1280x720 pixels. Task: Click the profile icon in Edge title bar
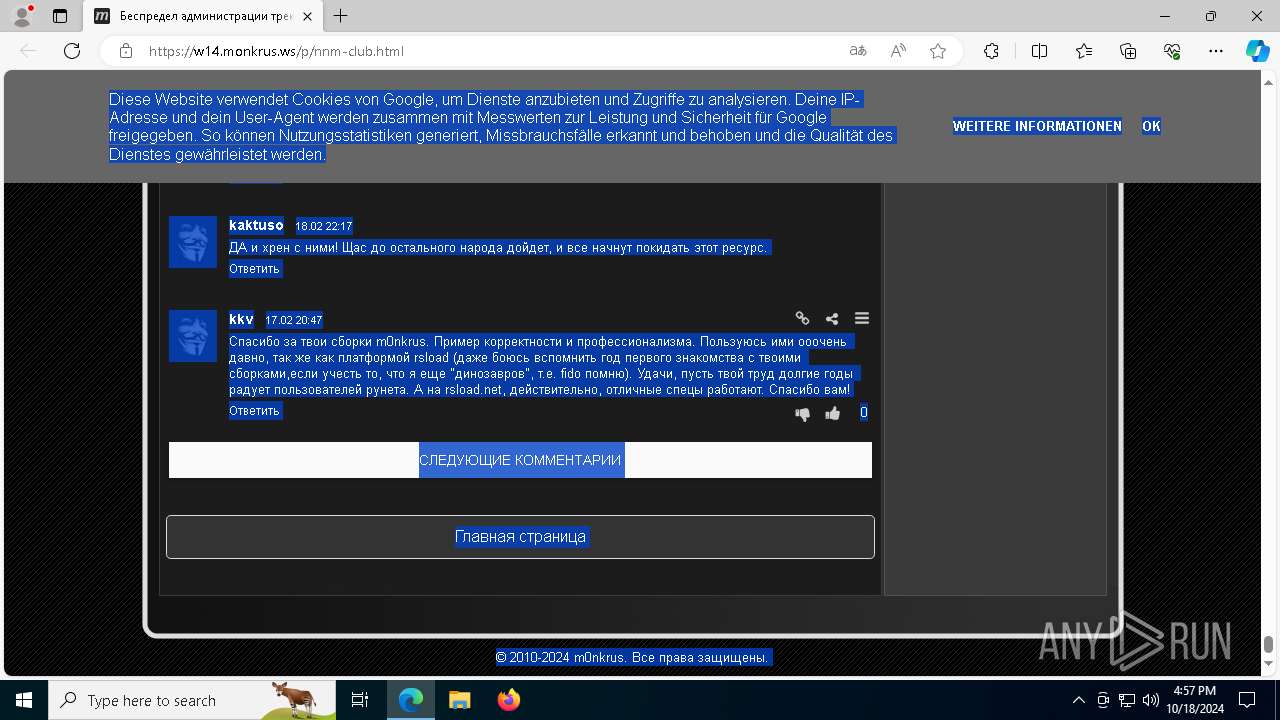[22, 16]
